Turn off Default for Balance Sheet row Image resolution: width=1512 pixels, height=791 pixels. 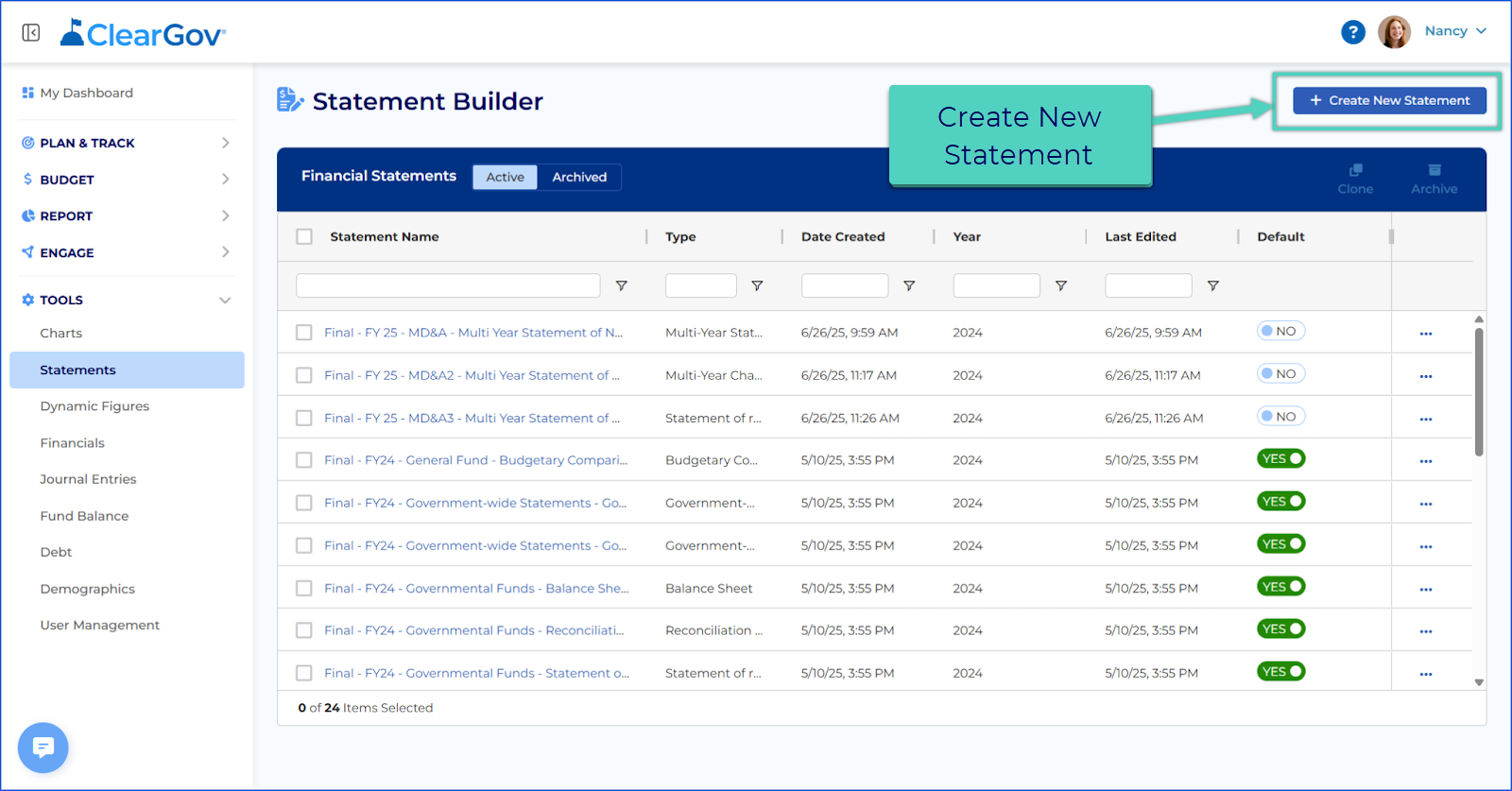[1281, 586]
